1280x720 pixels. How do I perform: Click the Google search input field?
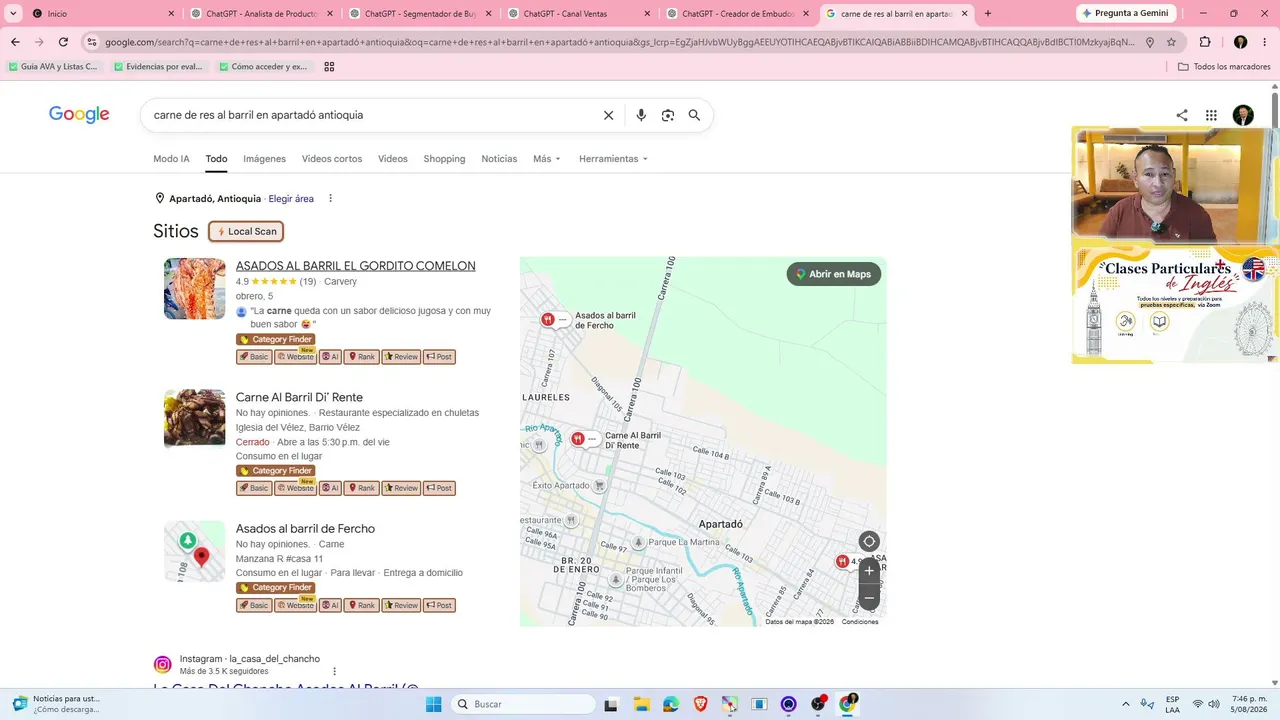tap(370, 115)
